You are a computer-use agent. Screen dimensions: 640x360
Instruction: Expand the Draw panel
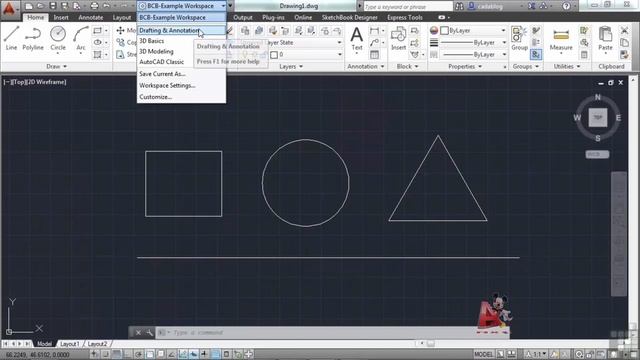[56, 67]
